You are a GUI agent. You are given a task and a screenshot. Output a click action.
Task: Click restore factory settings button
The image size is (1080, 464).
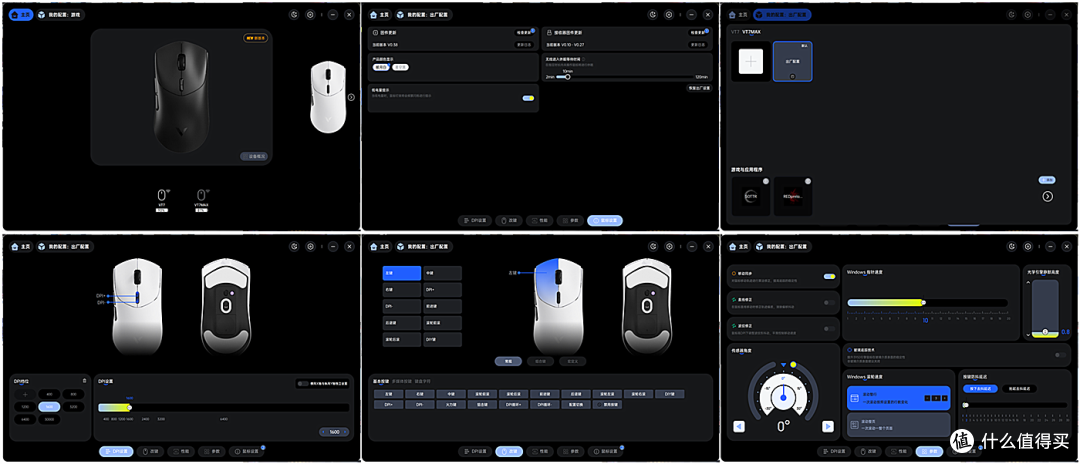coord(698,88)
